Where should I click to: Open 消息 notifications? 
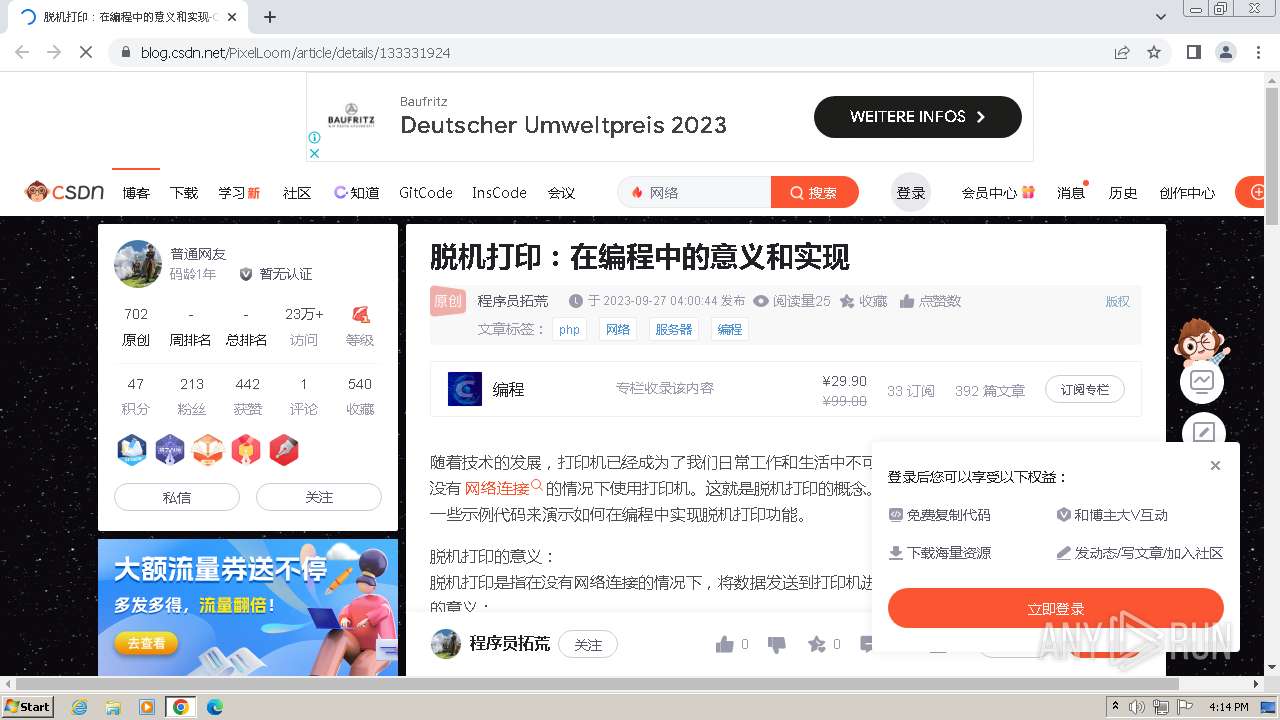(x=1071, y=193)
